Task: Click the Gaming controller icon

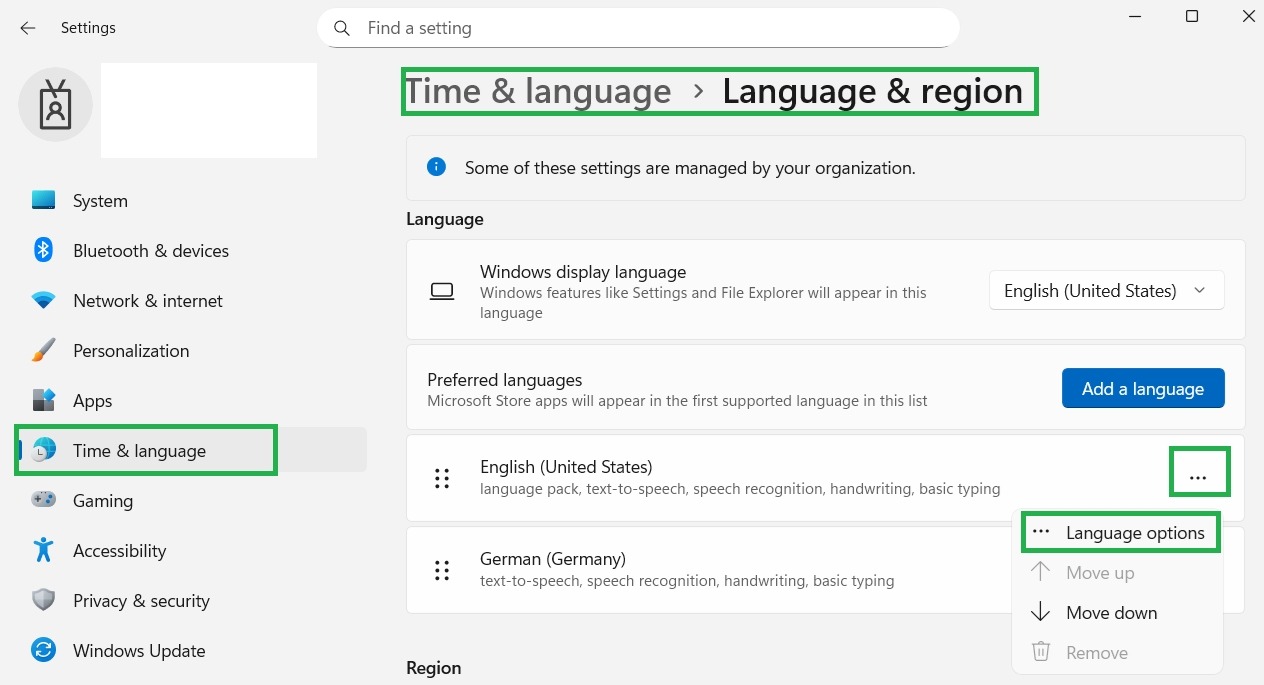Action: click(43, 499)
